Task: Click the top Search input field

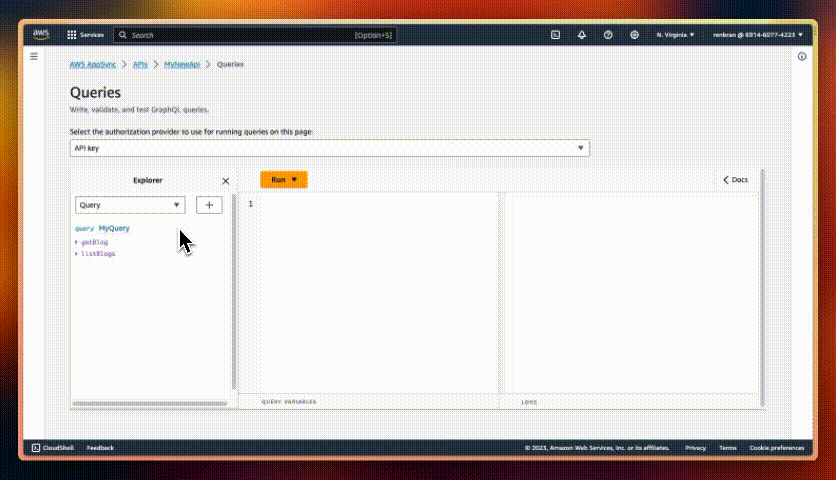Action: (255, 35)
